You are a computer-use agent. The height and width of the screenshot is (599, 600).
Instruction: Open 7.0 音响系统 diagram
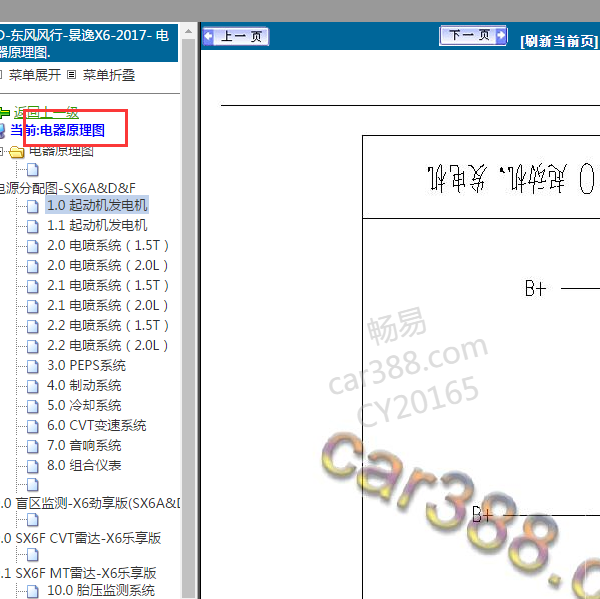(x=84, y=445)
